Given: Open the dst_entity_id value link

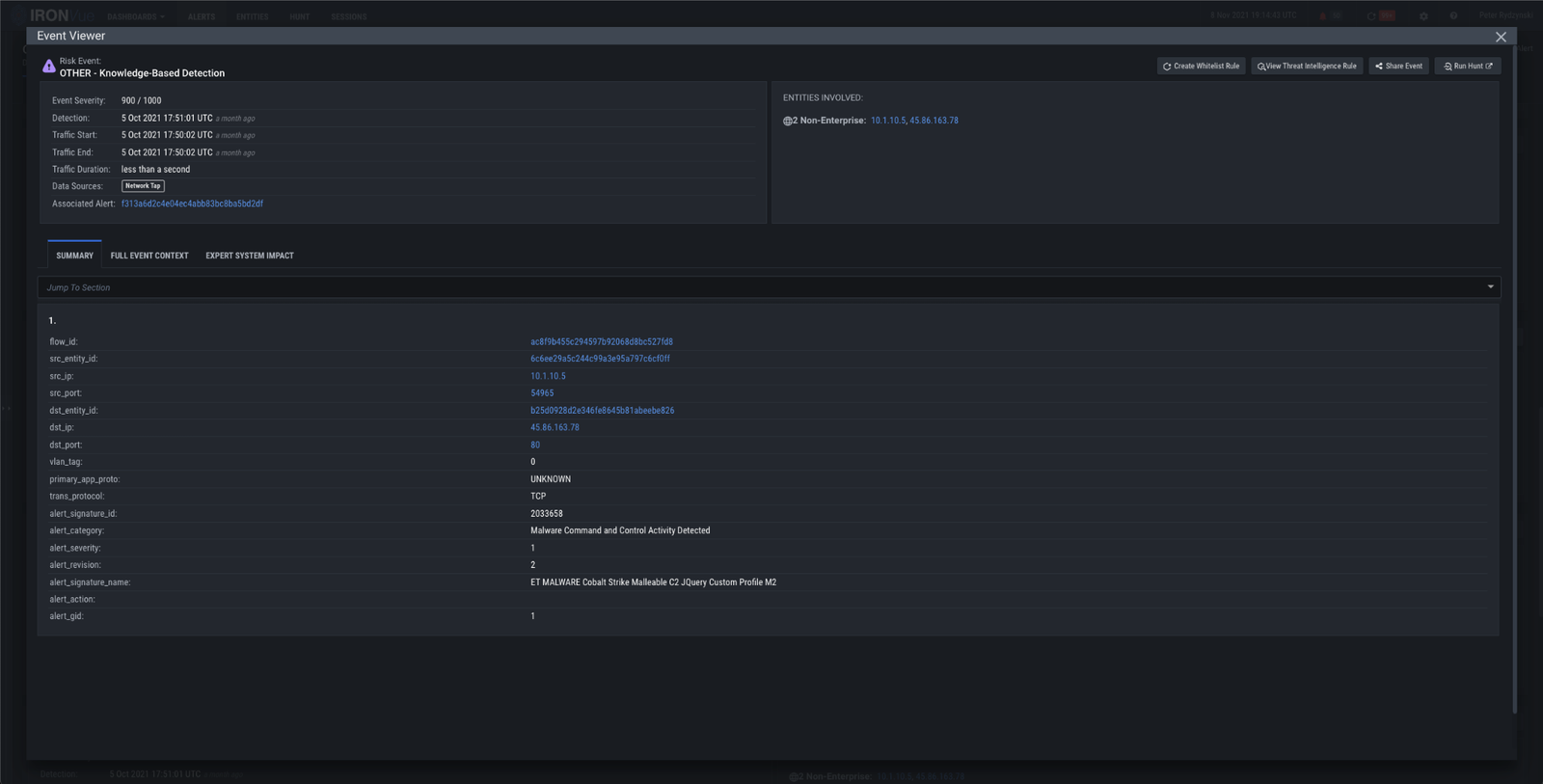Looking at the screenshot, I should 602,411.
